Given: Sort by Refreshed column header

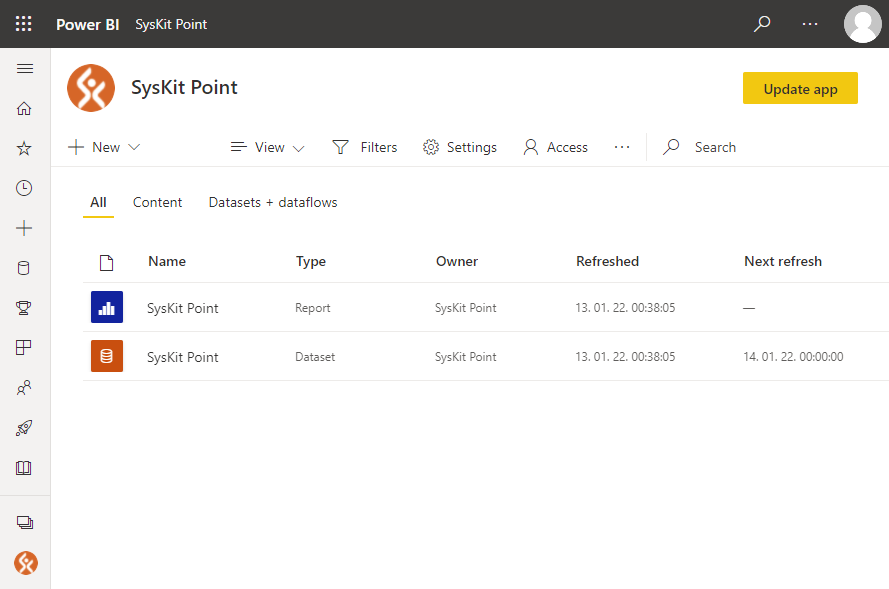Looking at the screenshot, I should [x=607, y=261].
